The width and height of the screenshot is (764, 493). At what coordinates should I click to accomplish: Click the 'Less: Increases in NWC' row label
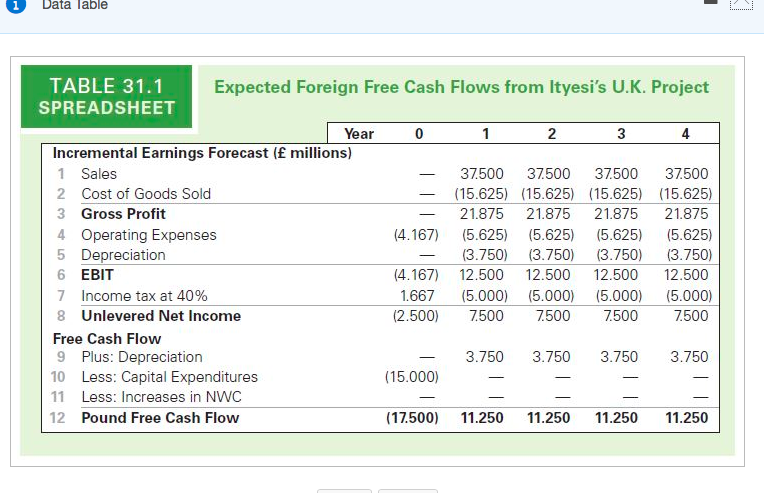161,397
